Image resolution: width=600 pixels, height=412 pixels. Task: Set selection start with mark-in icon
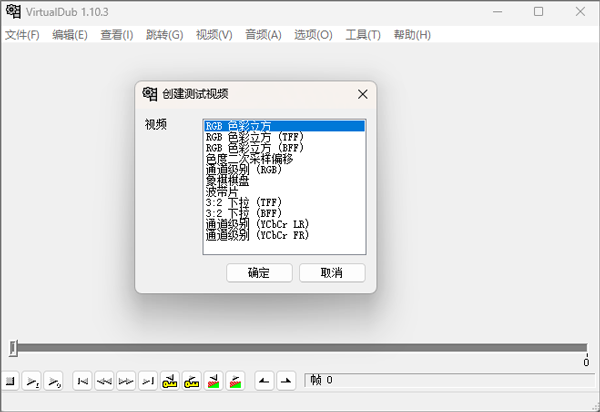point(264,381)
